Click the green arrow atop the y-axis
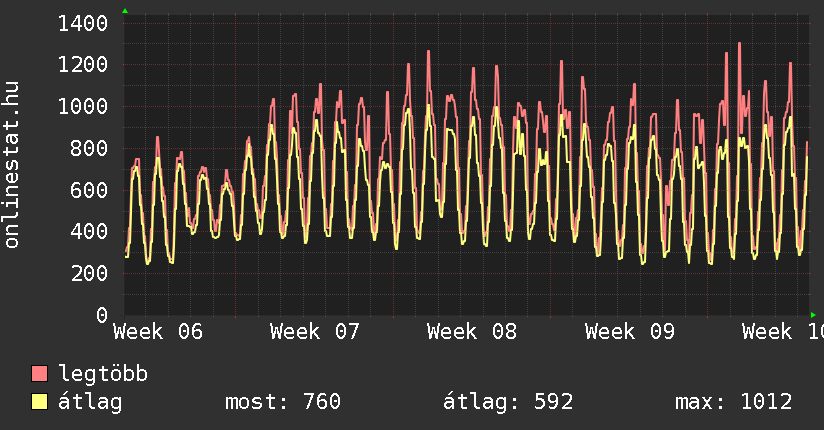Viewport: 824px width, 430px height. point(125,11)
